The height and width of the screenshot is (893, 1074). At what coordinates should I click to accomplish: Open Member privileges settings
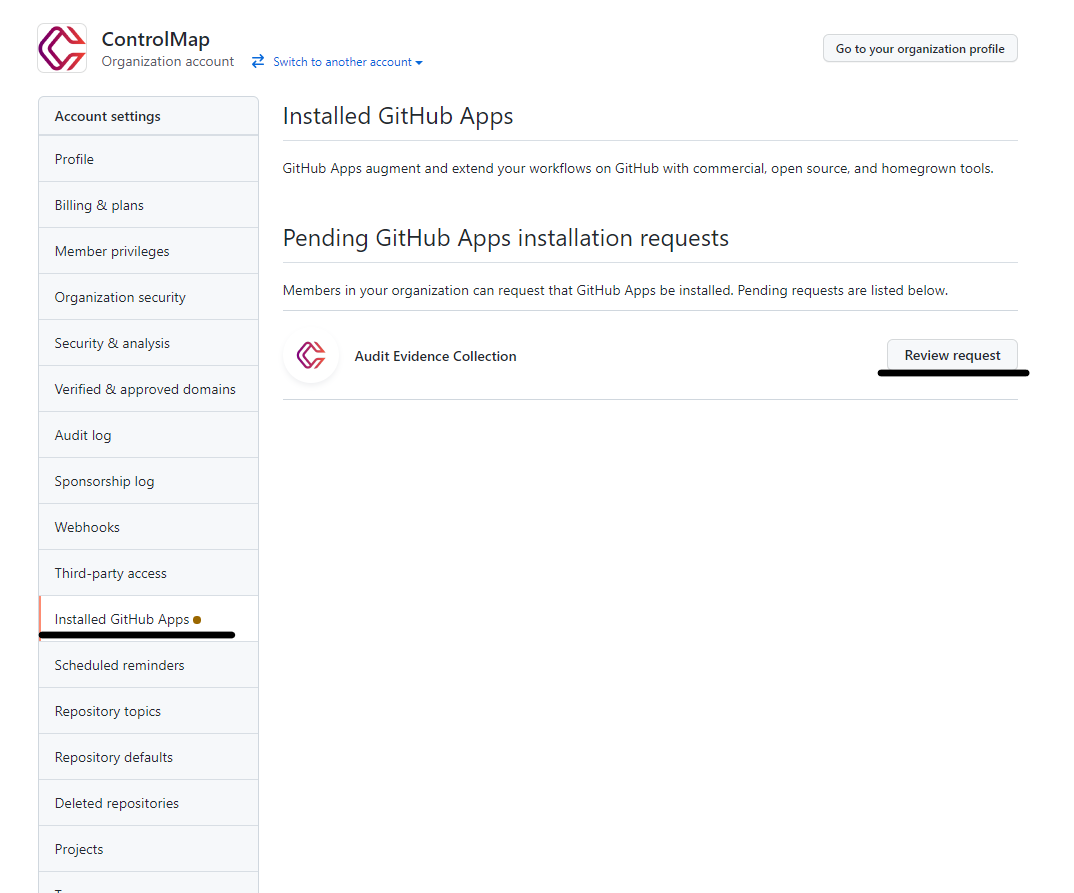[109, 250]
